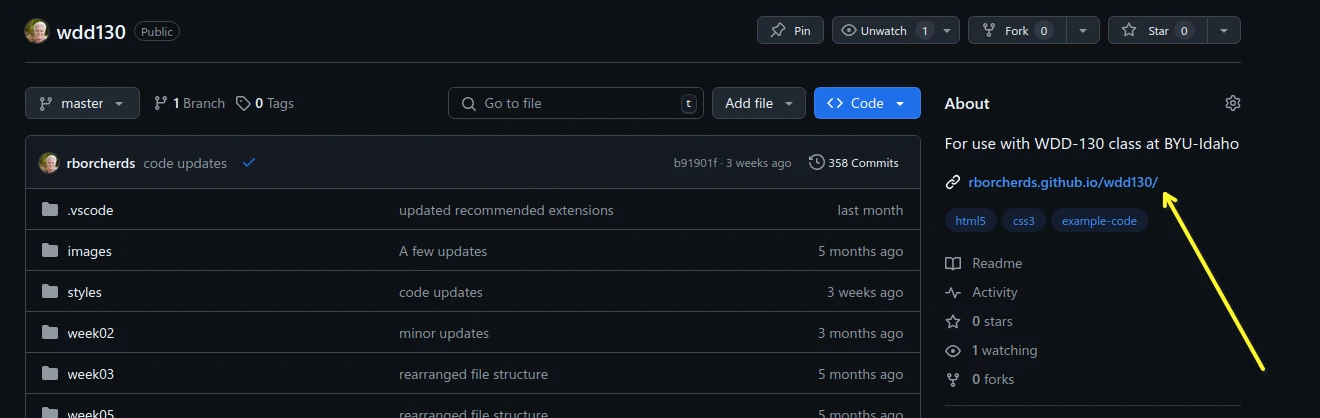Open 'A few updates' commit message
Image resolution: width=1320 pixels, height=418 pixels.
(443, 251)
